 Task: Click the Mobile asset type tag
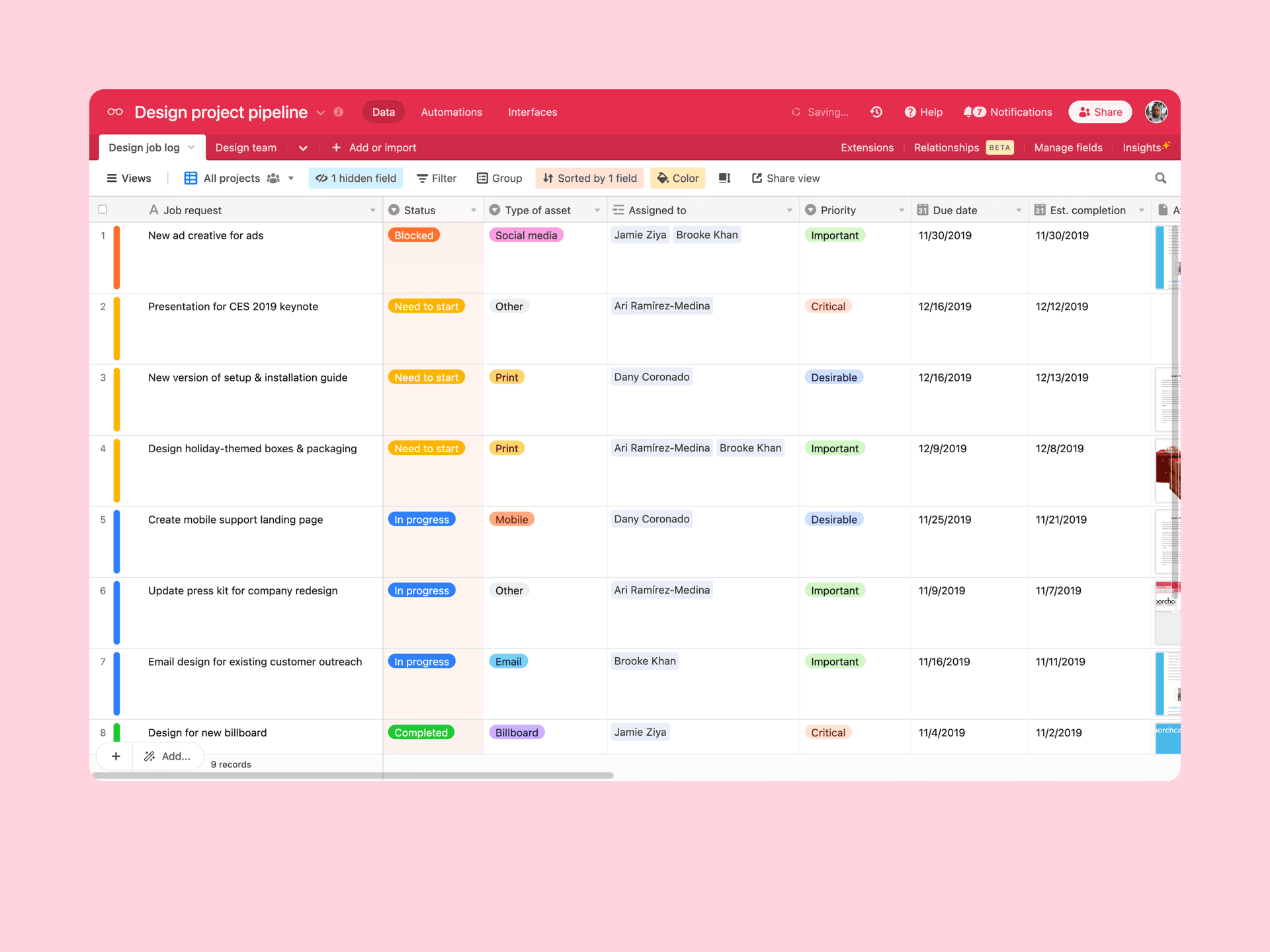click(511, 519)
